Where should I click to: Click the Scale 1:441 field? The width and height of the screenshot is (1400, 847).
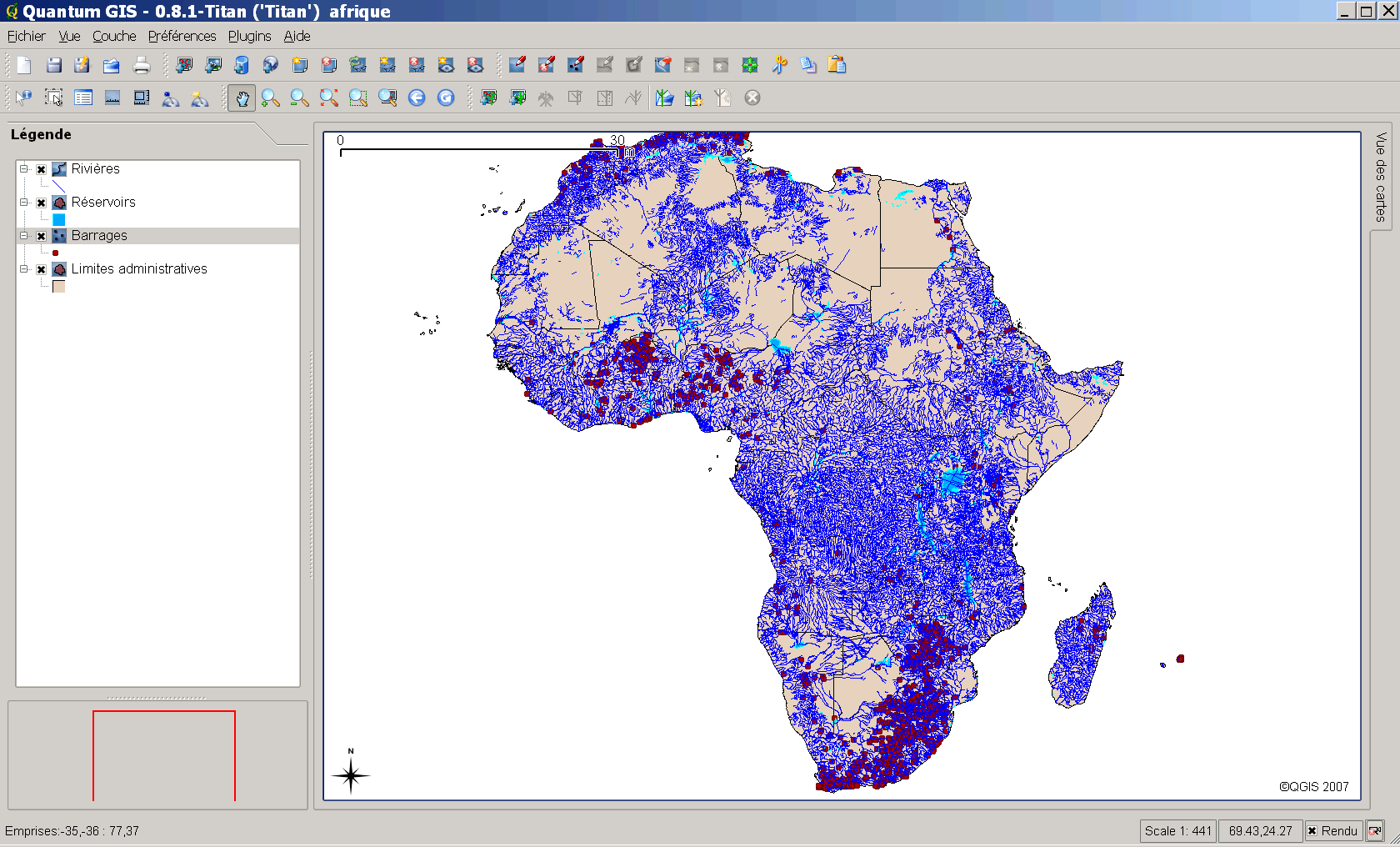[x=1177, y=831]
